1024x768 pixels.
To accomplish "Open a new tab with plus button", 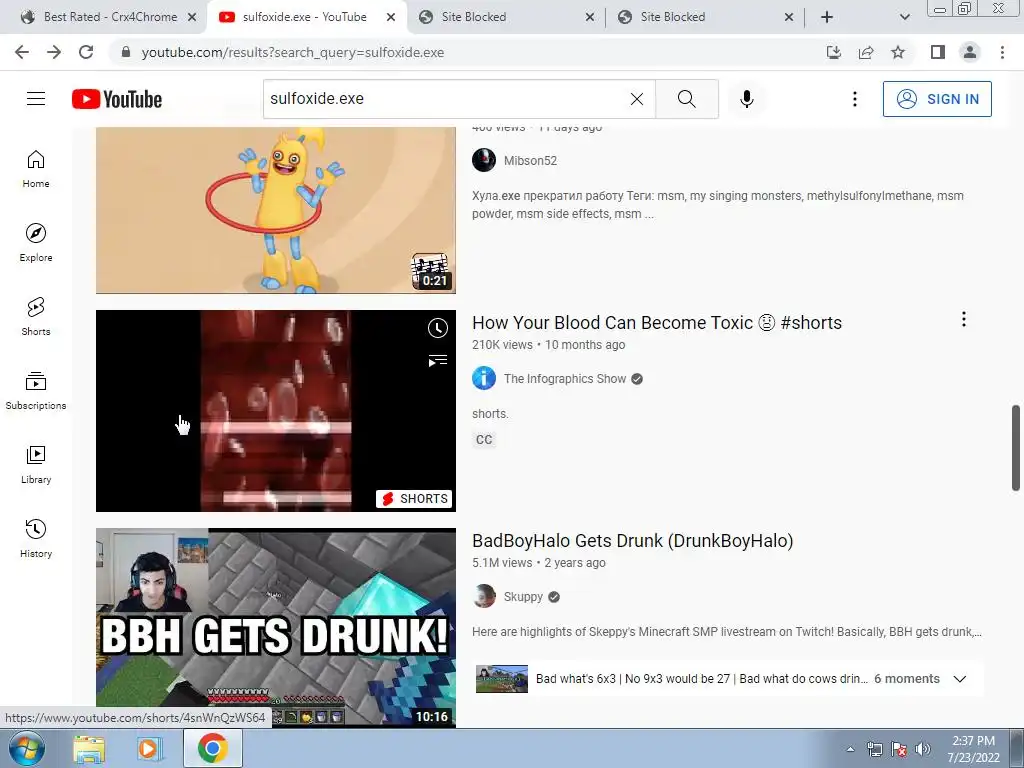I will 827,18.
